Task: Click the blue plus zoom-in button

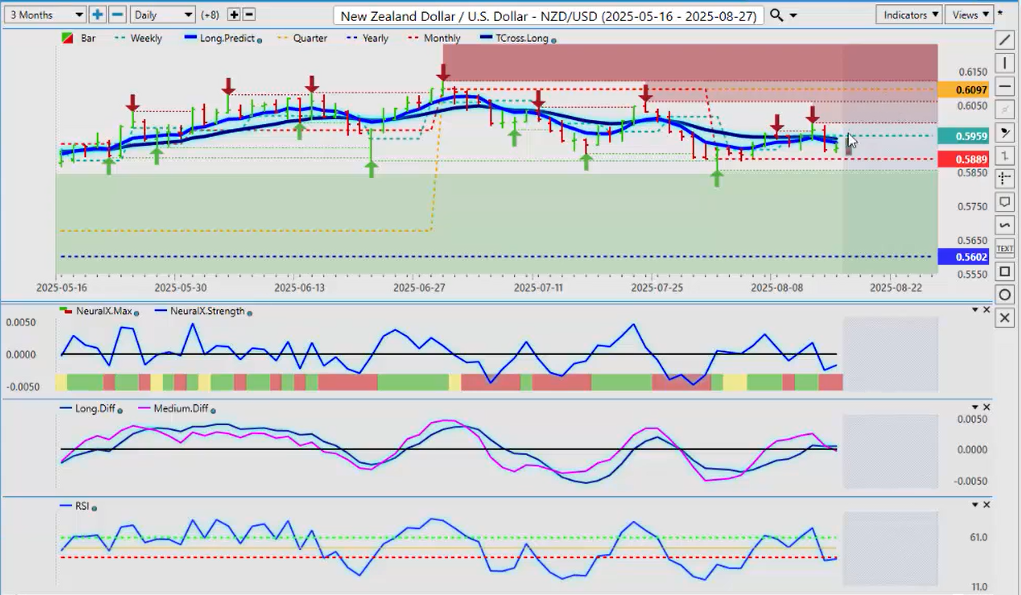Action: point(98,15)
